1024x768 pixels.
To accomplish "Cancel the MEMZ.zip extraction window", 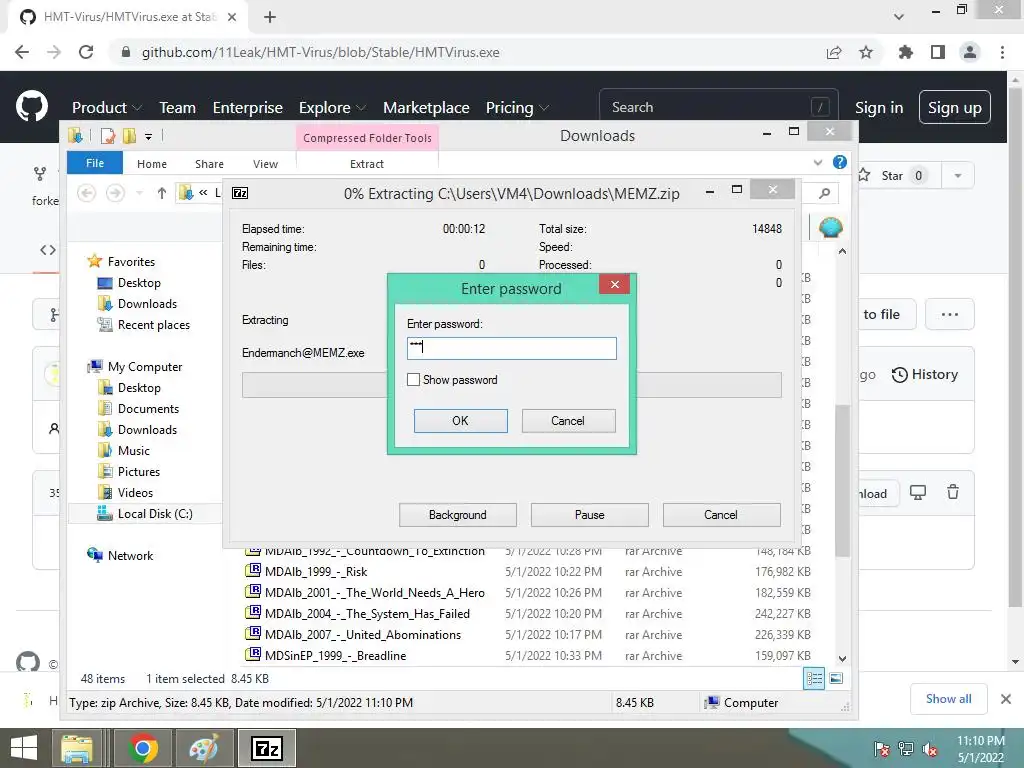I will [x=721, y=515].
